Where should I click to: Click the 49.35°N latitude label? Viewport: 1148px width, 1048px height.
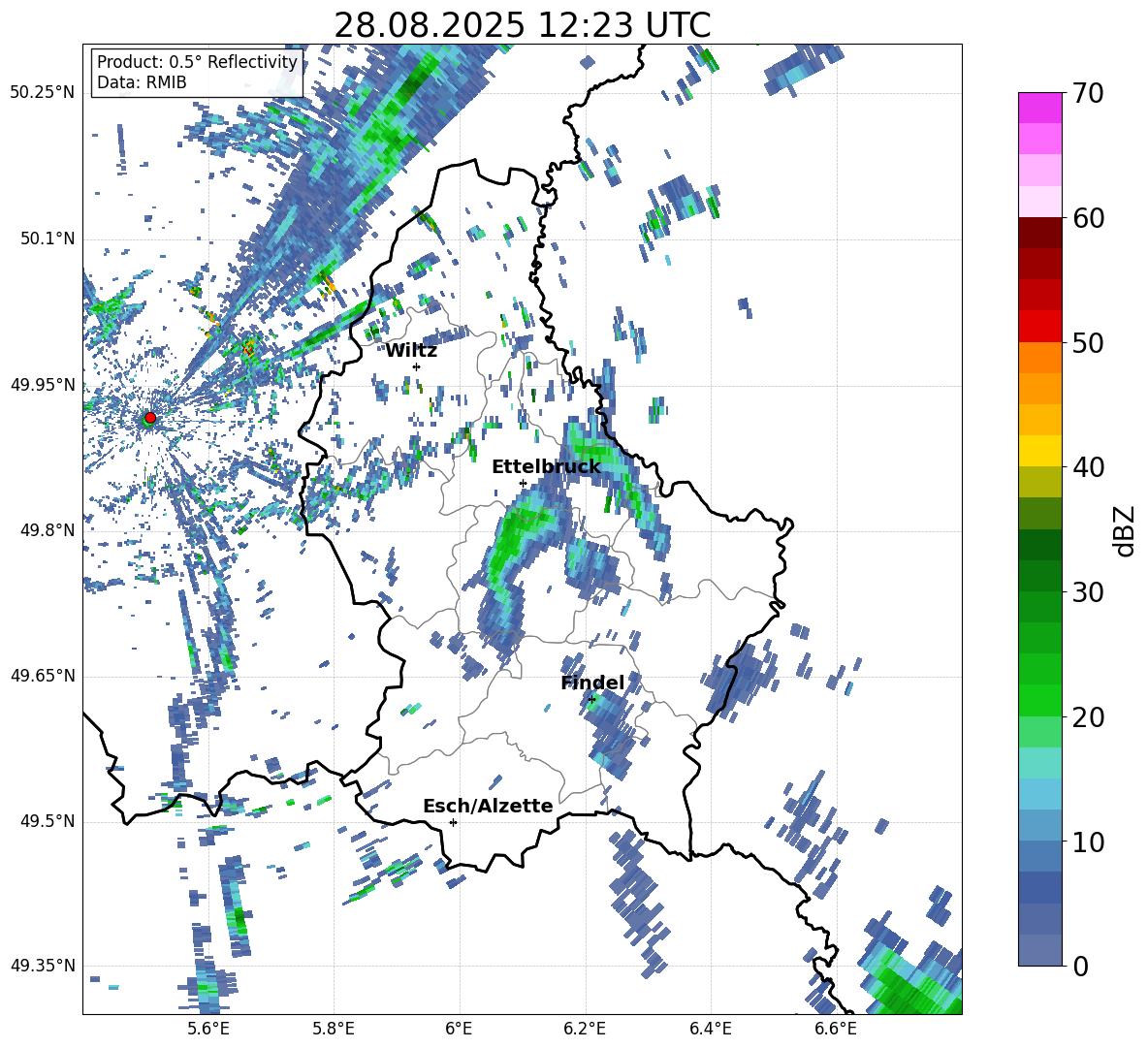tap(43, 966)
